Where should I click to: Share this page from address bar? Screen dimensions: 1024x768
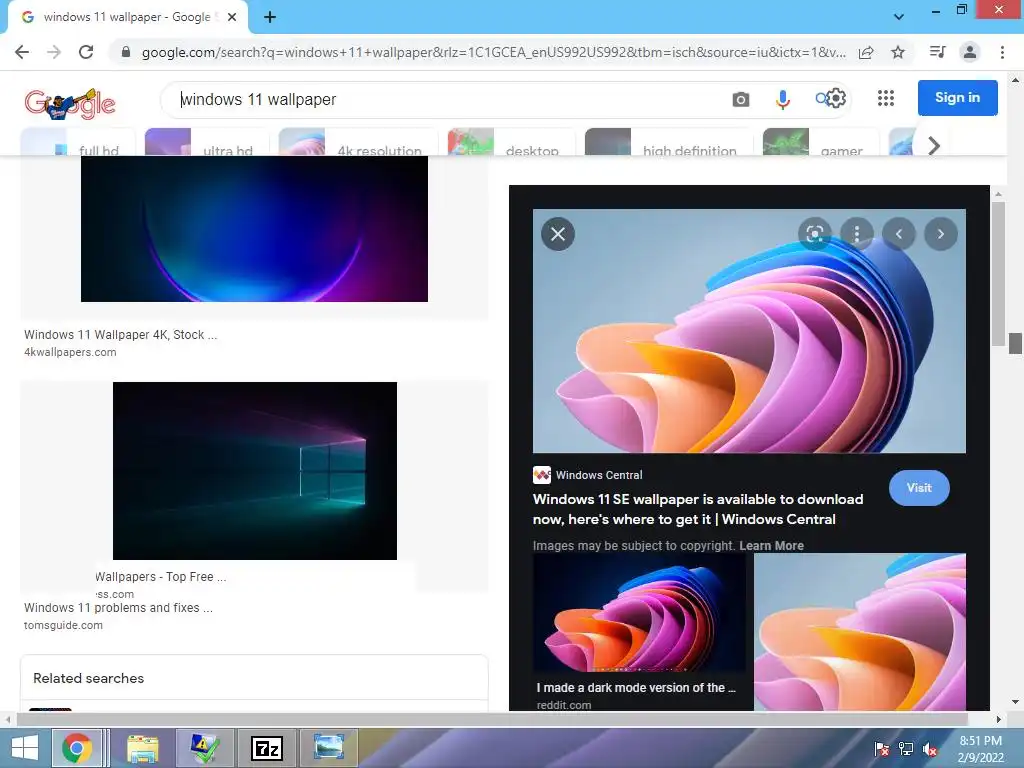pos(866,52)
